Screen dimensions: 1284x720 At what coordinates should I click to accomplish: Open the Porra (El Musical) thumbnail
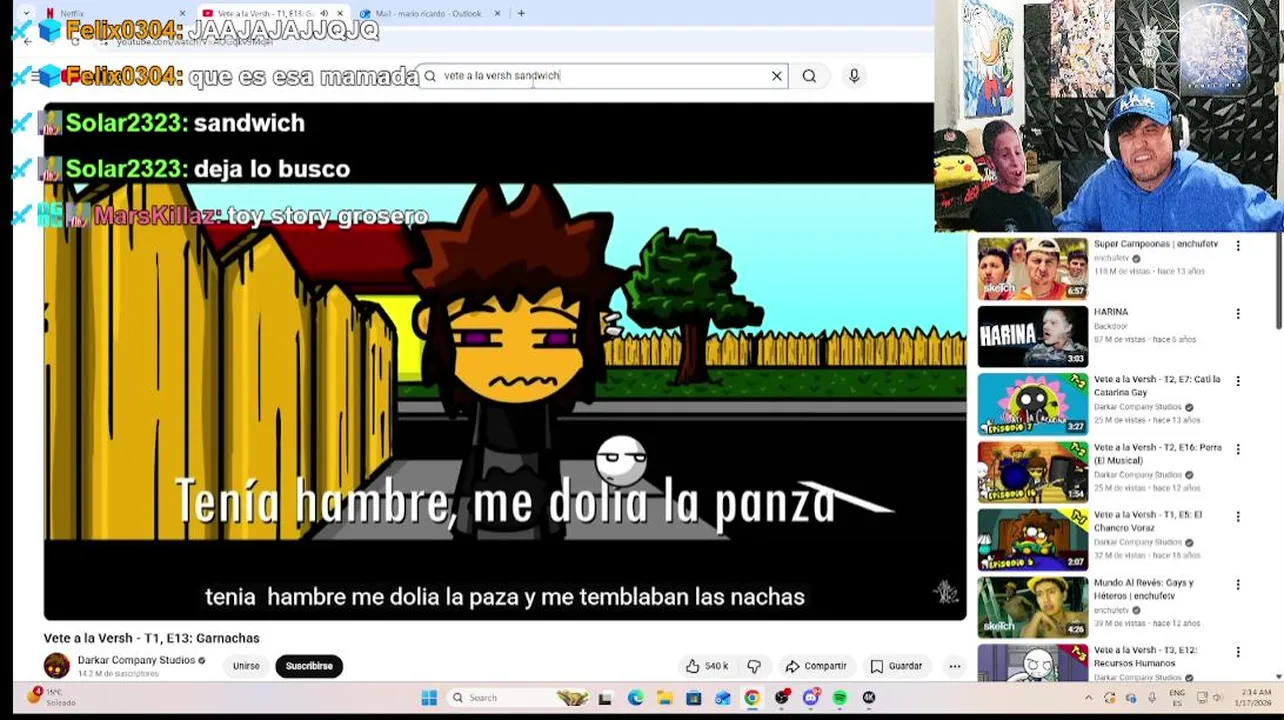pos(1032,472)
